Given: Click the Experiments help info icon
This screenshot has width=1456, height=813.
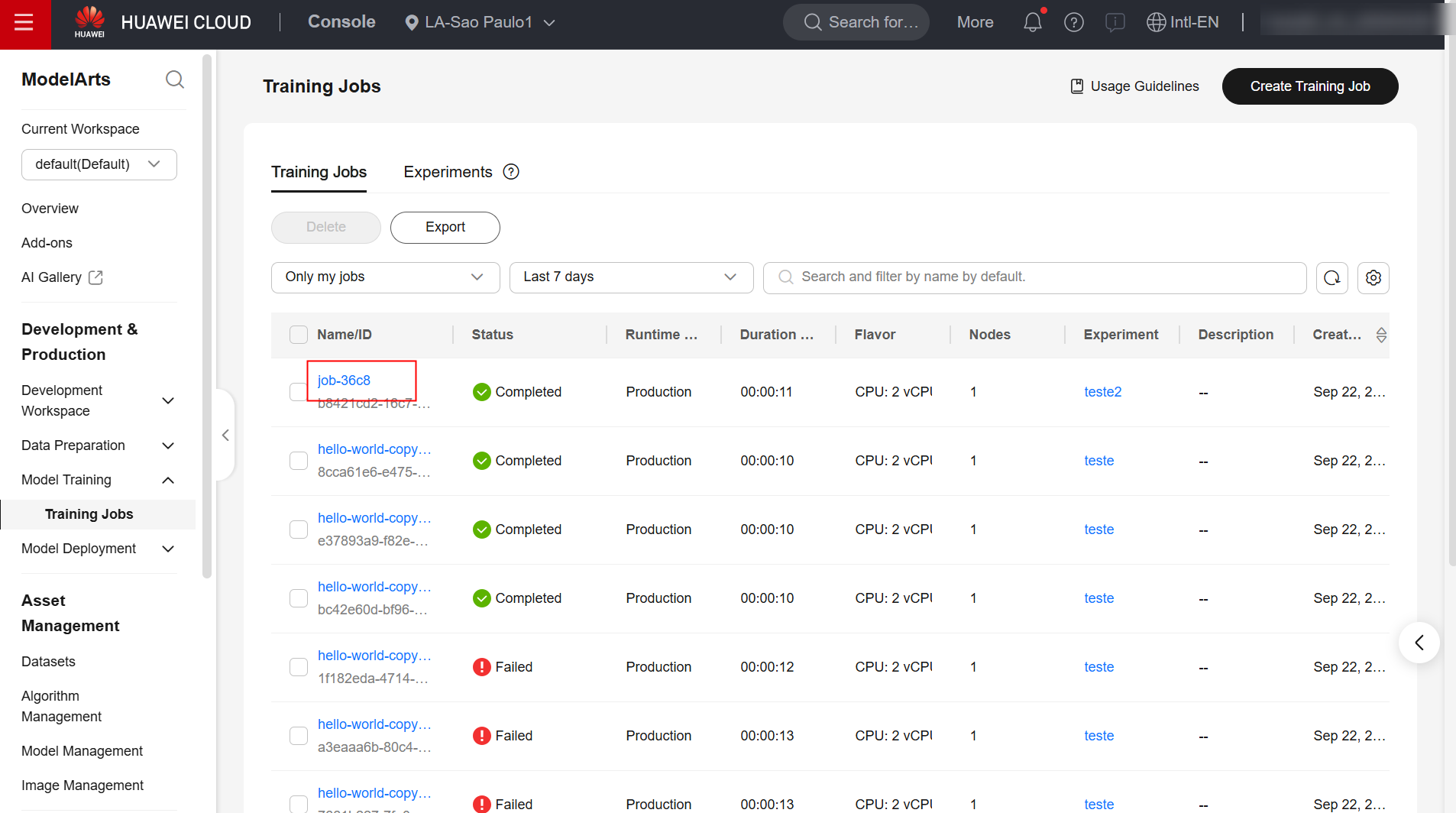Looking at the screenshot, I should (511, 172).
